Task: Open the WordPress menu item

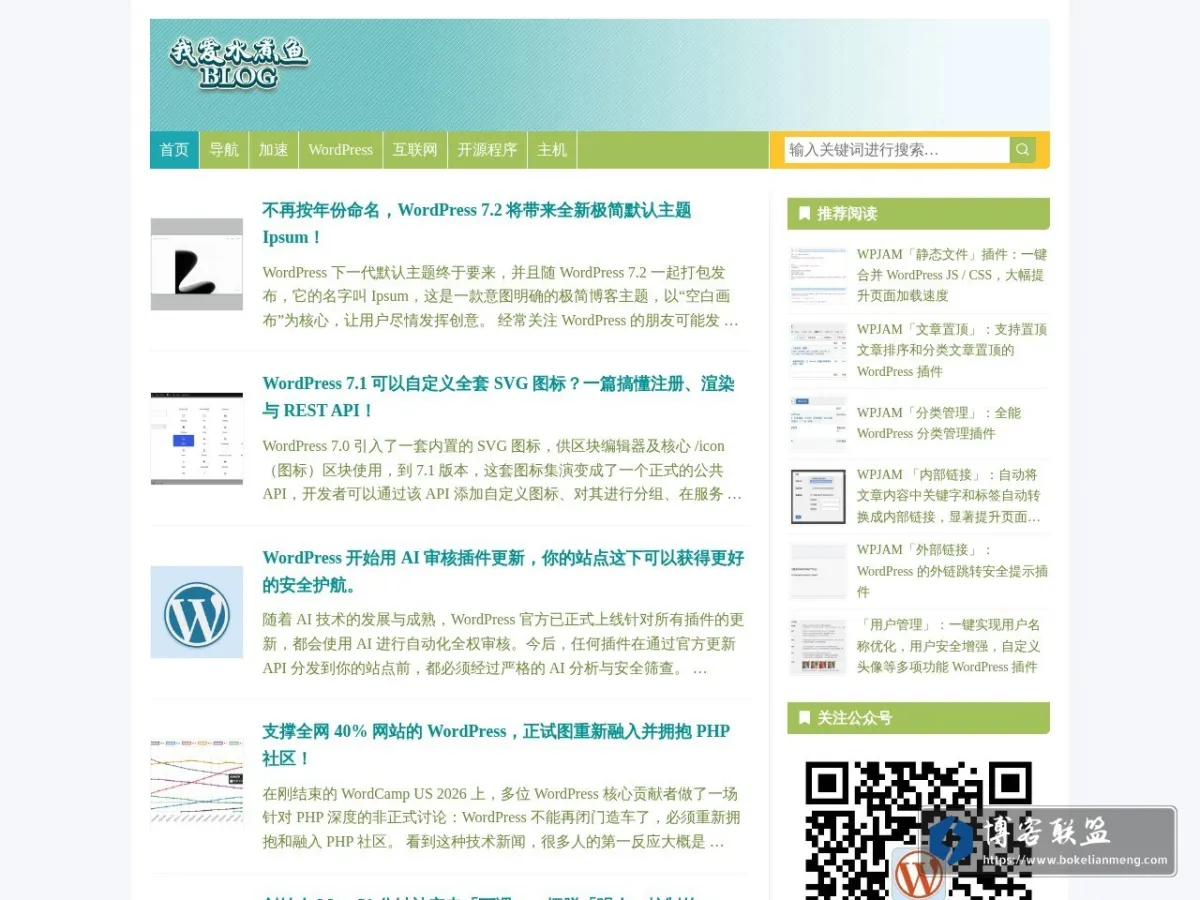Action: [x=340, y=150]
